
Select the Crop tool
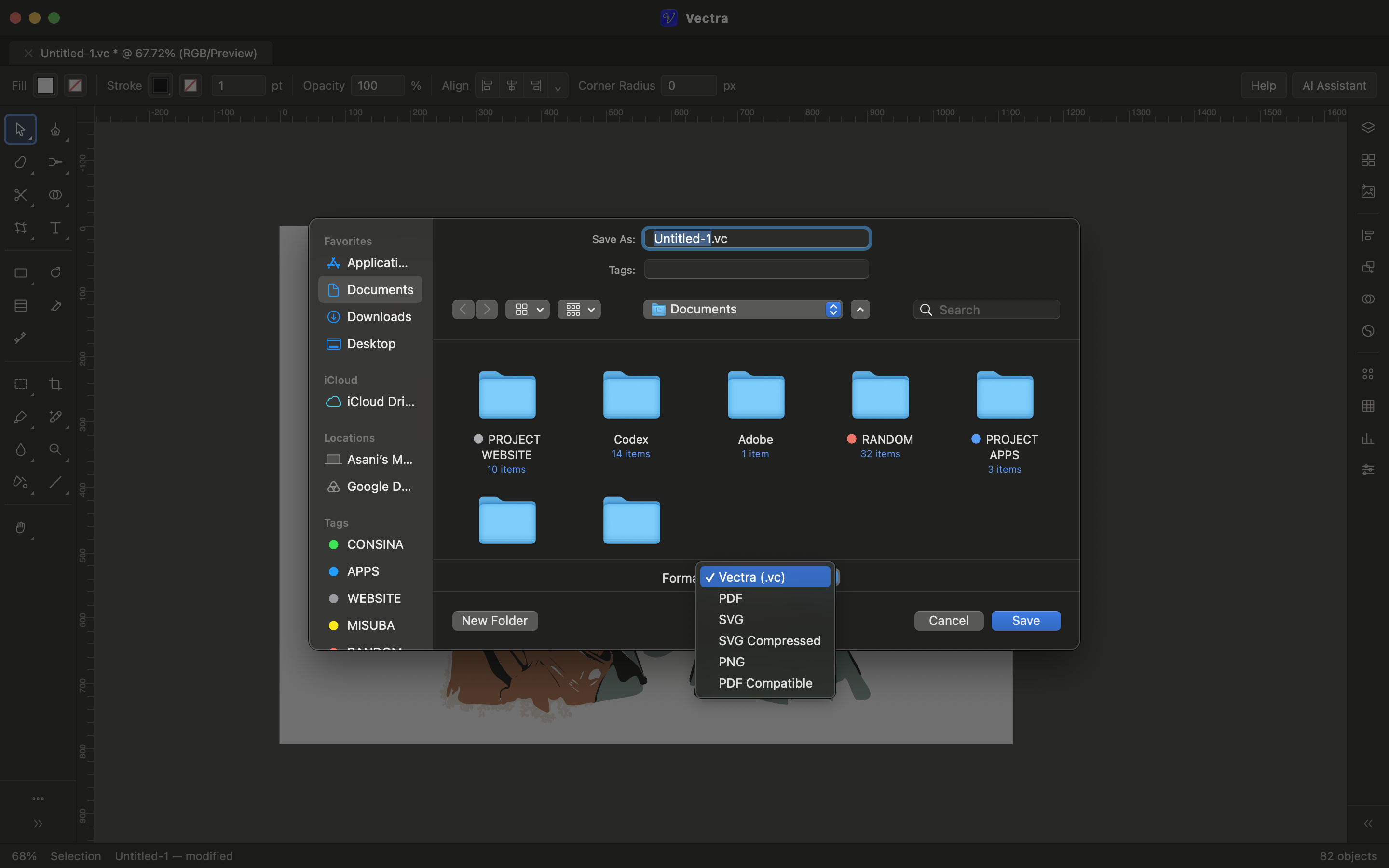click(x=55, y=384)
